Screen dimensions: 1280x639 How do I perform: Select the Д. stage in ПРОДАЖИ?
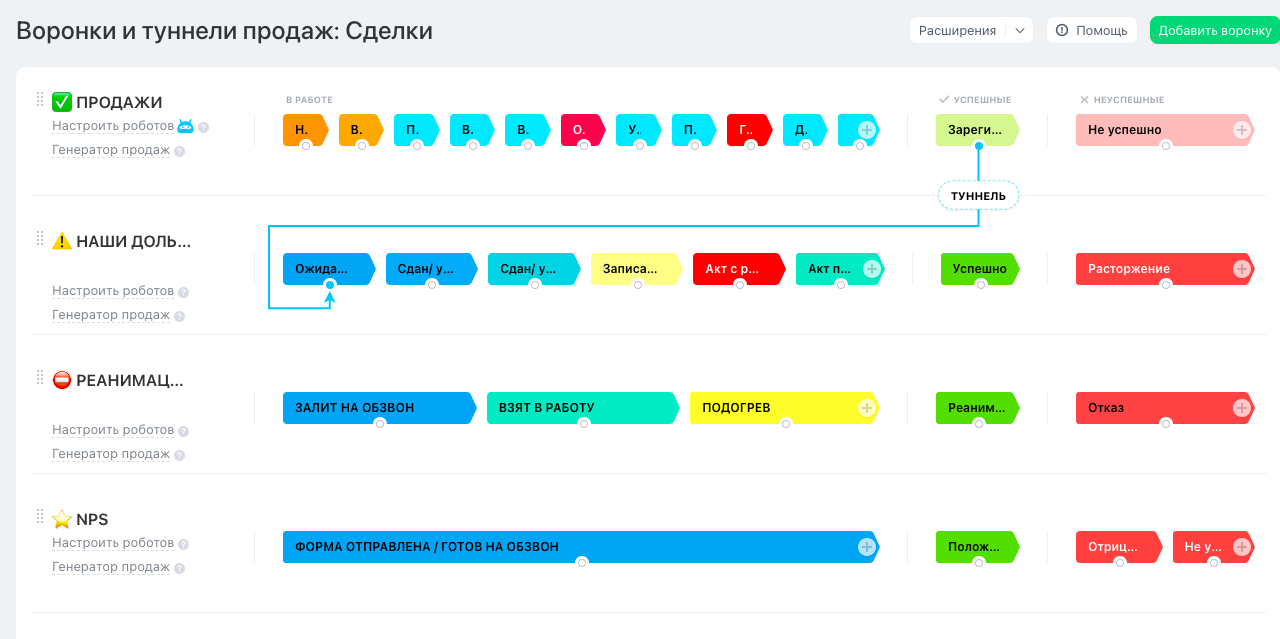click(805, 130)
